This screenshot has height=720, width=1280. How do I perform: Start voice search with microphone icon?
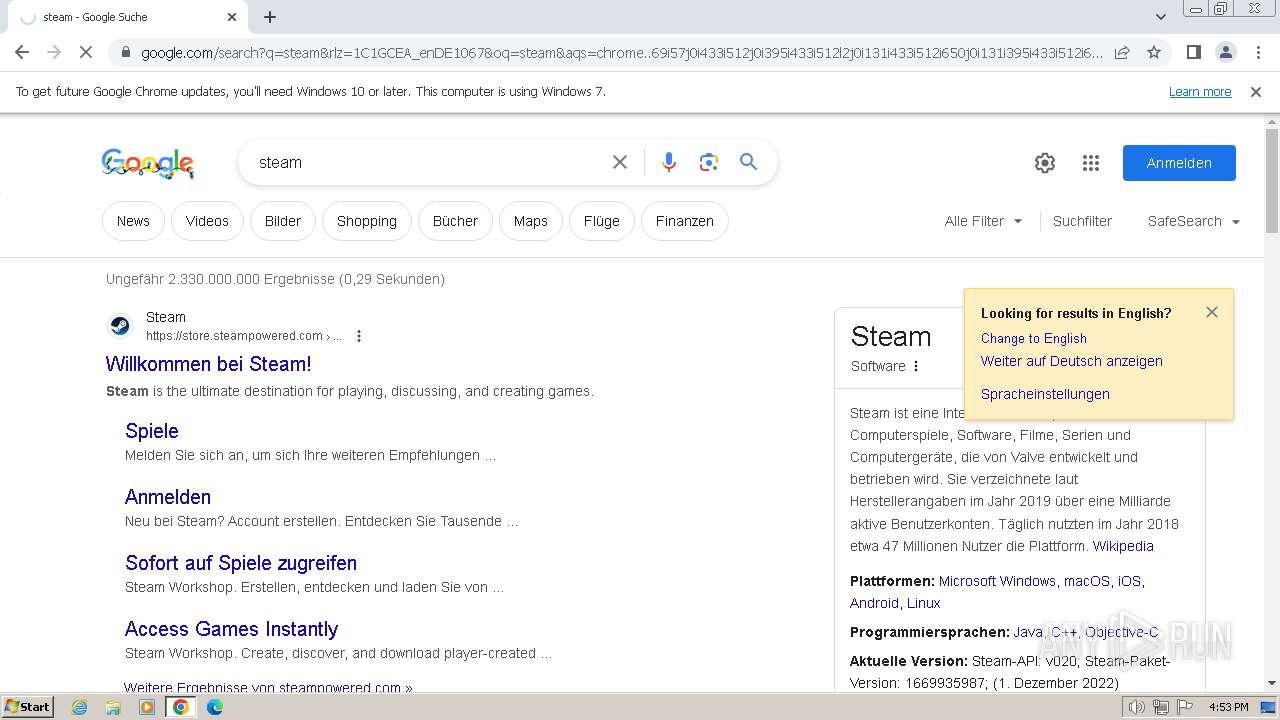669,162
